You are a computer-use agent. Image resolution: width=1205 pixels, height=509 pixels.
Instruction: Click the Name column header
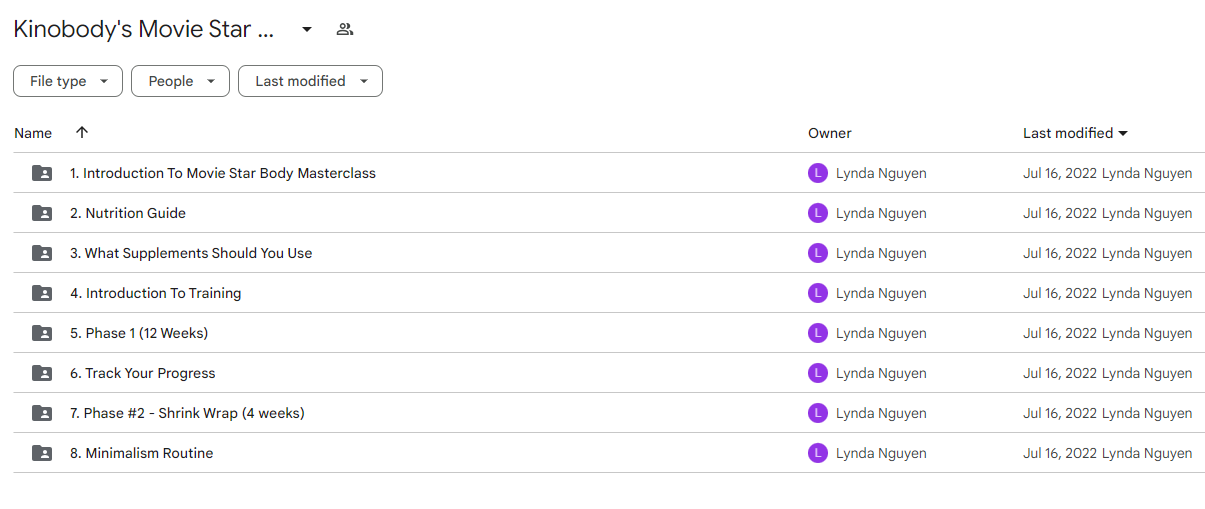[x=33, y=133]
